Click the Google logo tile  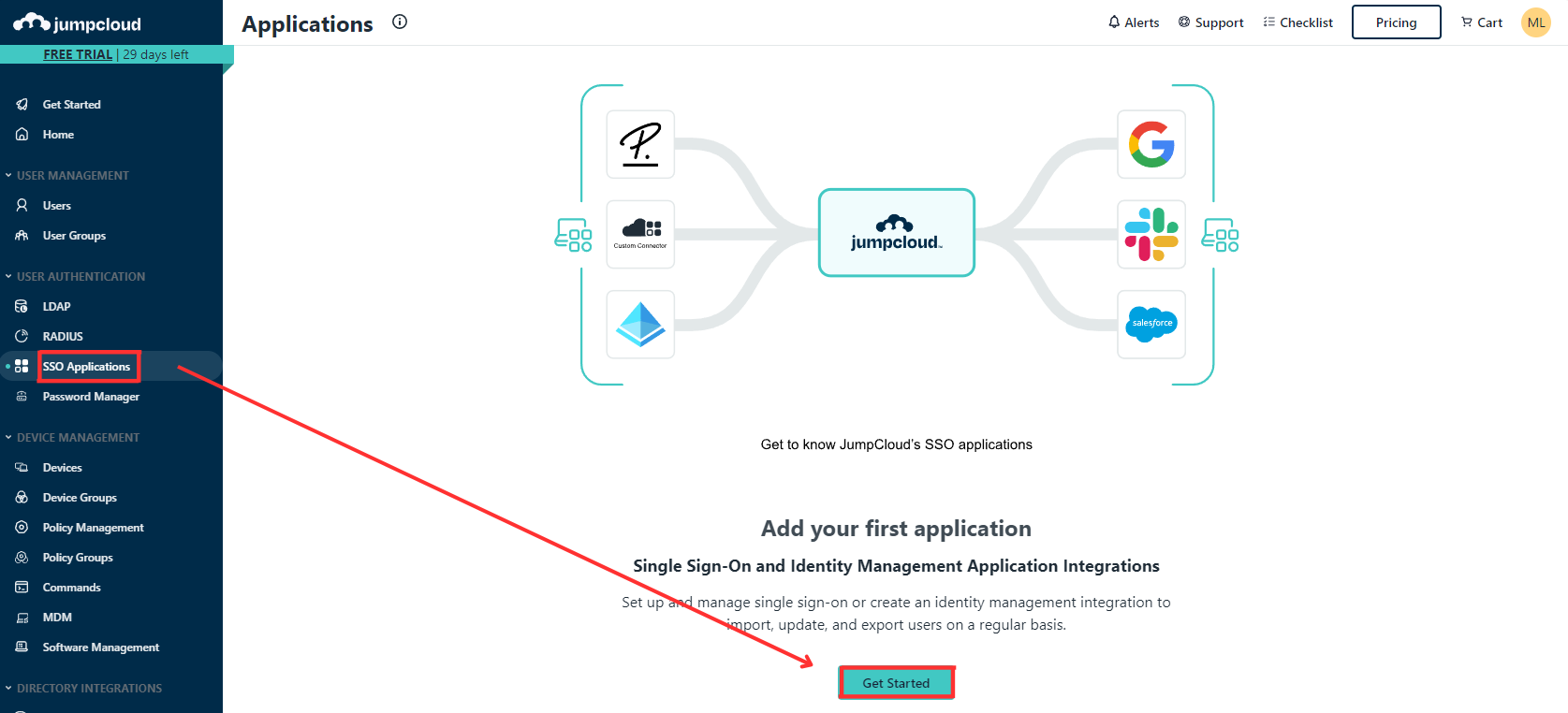click(1150, 145)
